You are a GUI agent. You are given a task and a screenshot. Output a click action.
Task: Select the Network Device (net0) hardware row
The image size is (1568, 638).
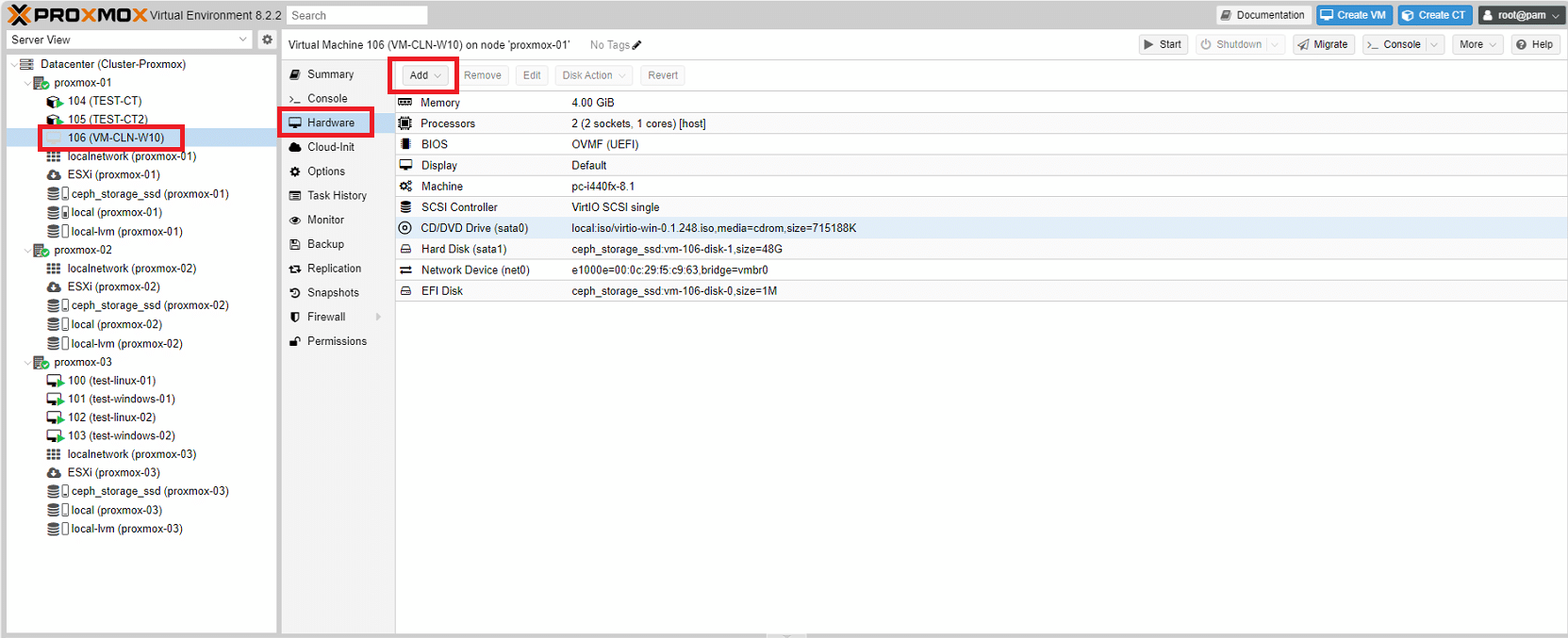pos(475,270)
